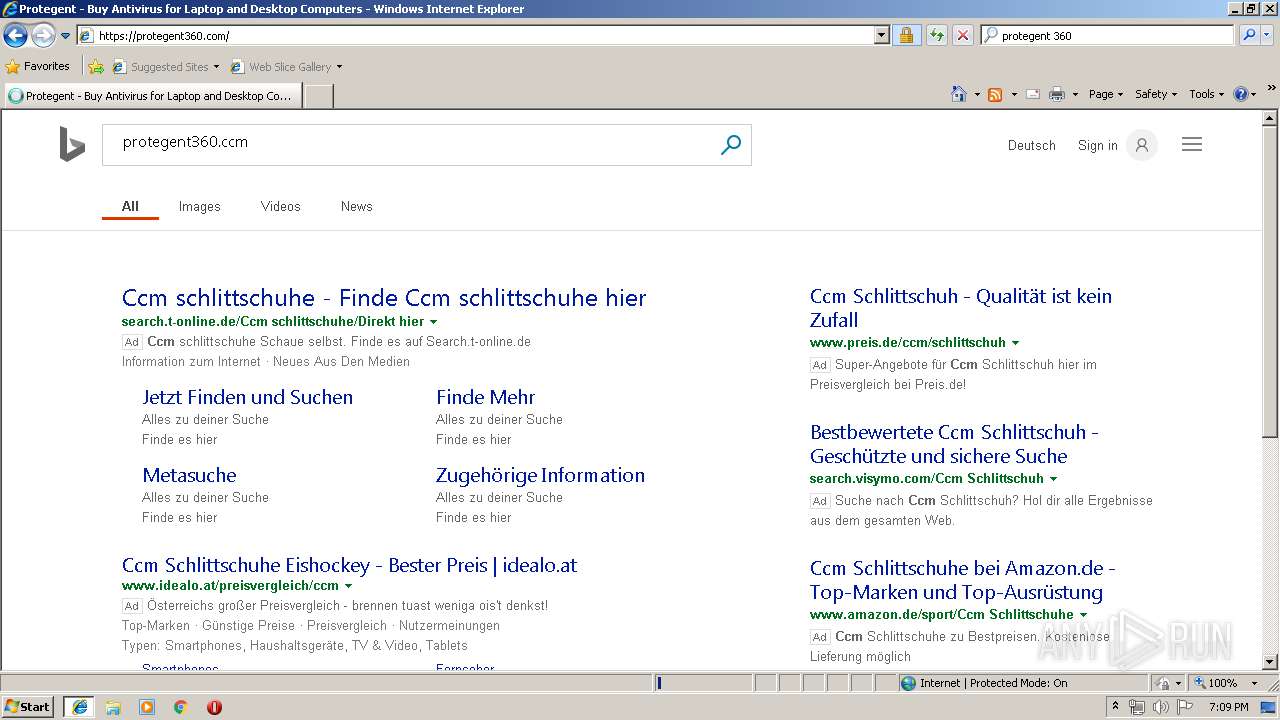Stop loading with the red X icon

coord(962,35)
